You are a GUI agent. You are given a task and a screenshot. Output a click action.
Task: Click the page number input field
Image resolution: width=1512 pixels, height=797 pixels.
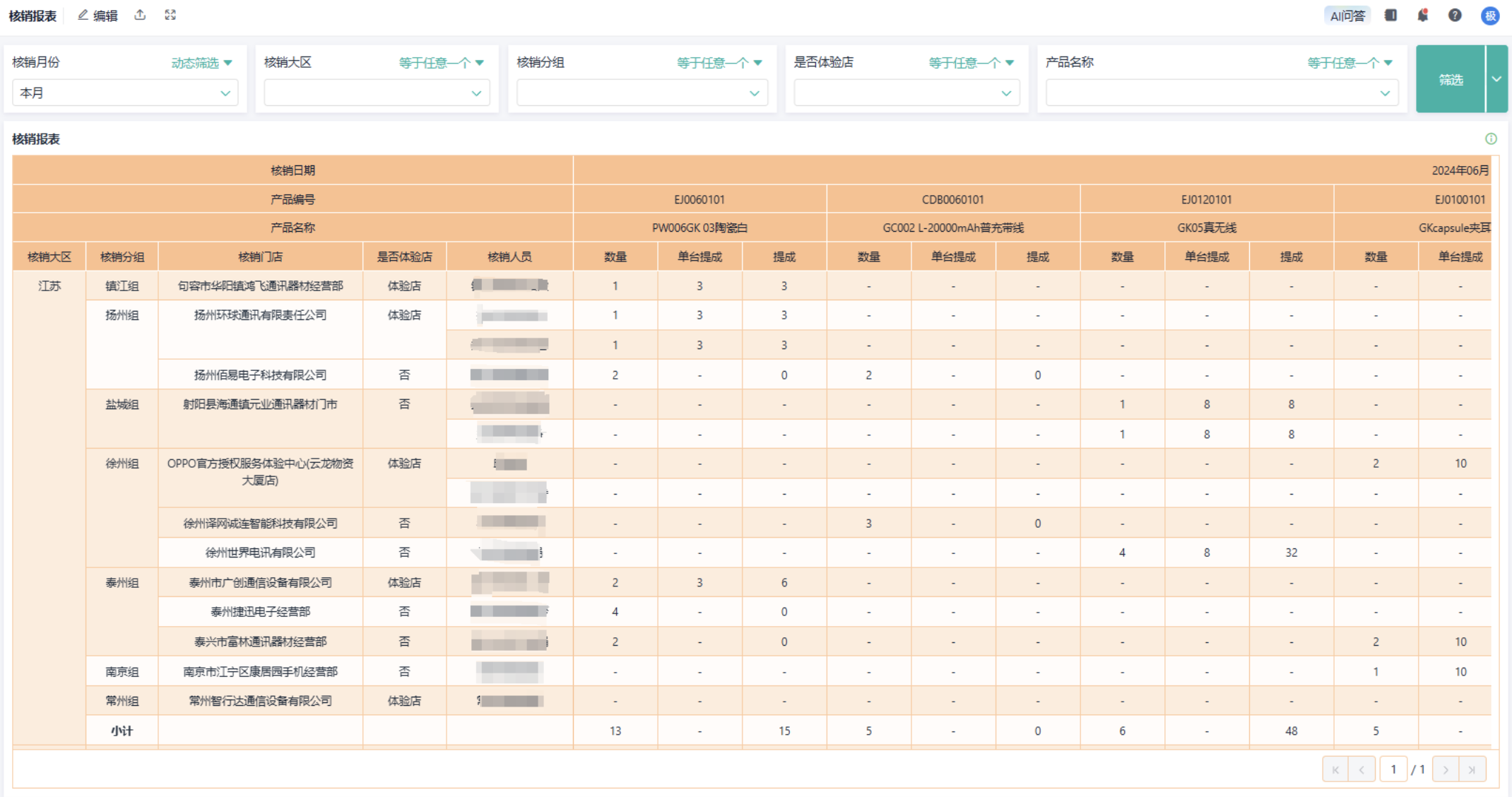(x=1393, y=769)
